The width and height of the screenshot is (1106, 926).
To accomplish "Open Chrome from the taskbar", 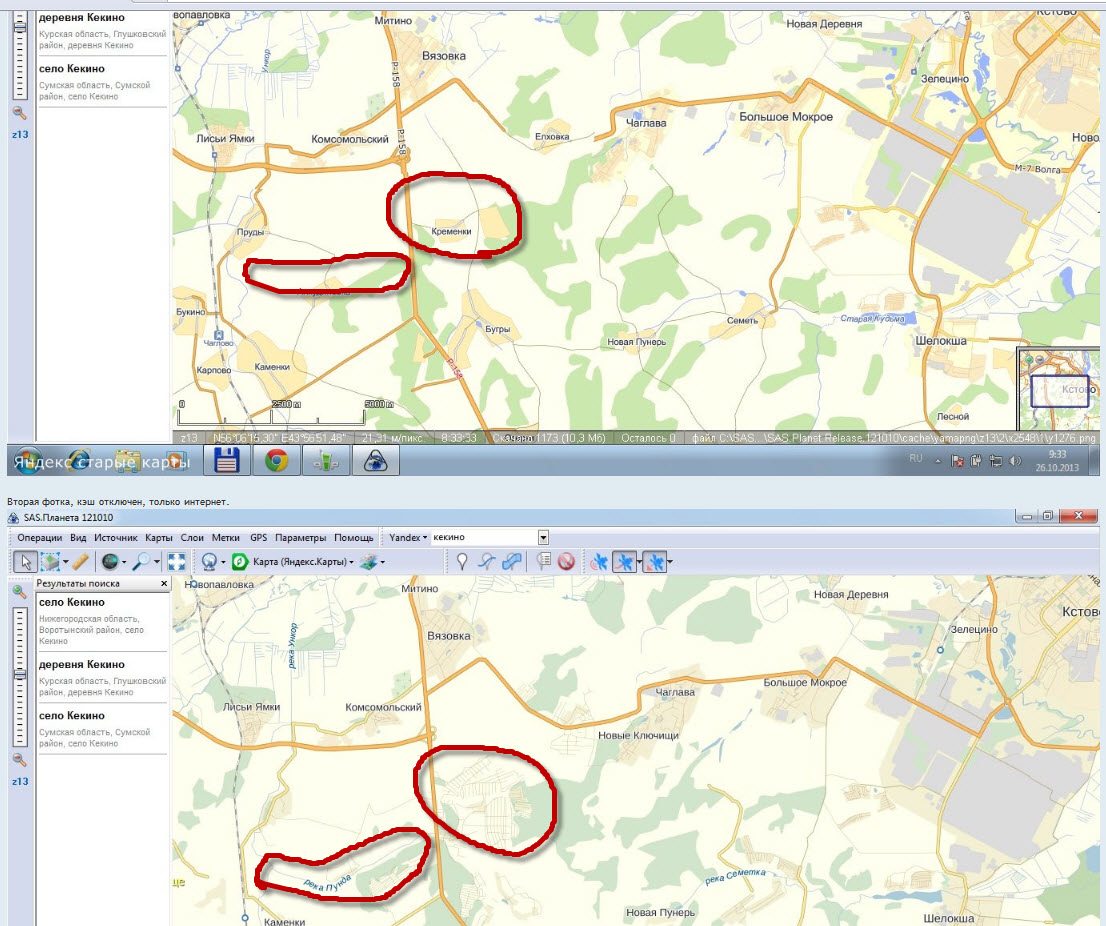I will click(x=276, y=460).
